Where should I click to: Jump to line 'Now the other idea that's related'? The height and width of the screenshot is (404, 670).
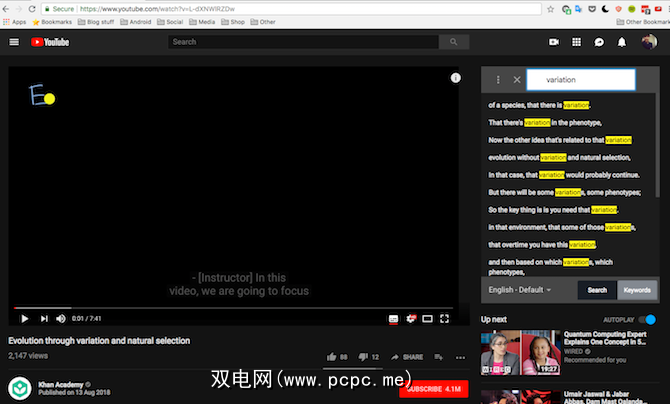pyautogui.click(x=560, y=140)
